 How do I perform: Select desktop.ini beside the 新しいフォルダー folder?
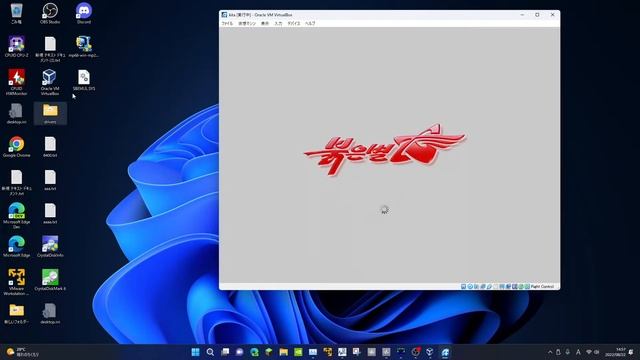(50, 314)
